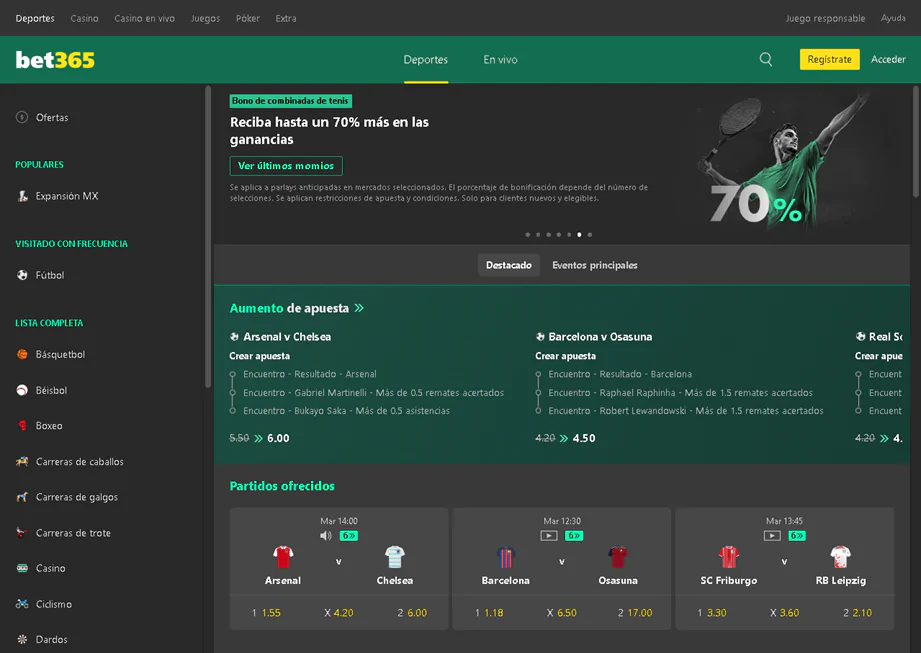Select the Dardos dartboard icon
Viewport: 921px width, 653px height.
click(x=22, y=639)
